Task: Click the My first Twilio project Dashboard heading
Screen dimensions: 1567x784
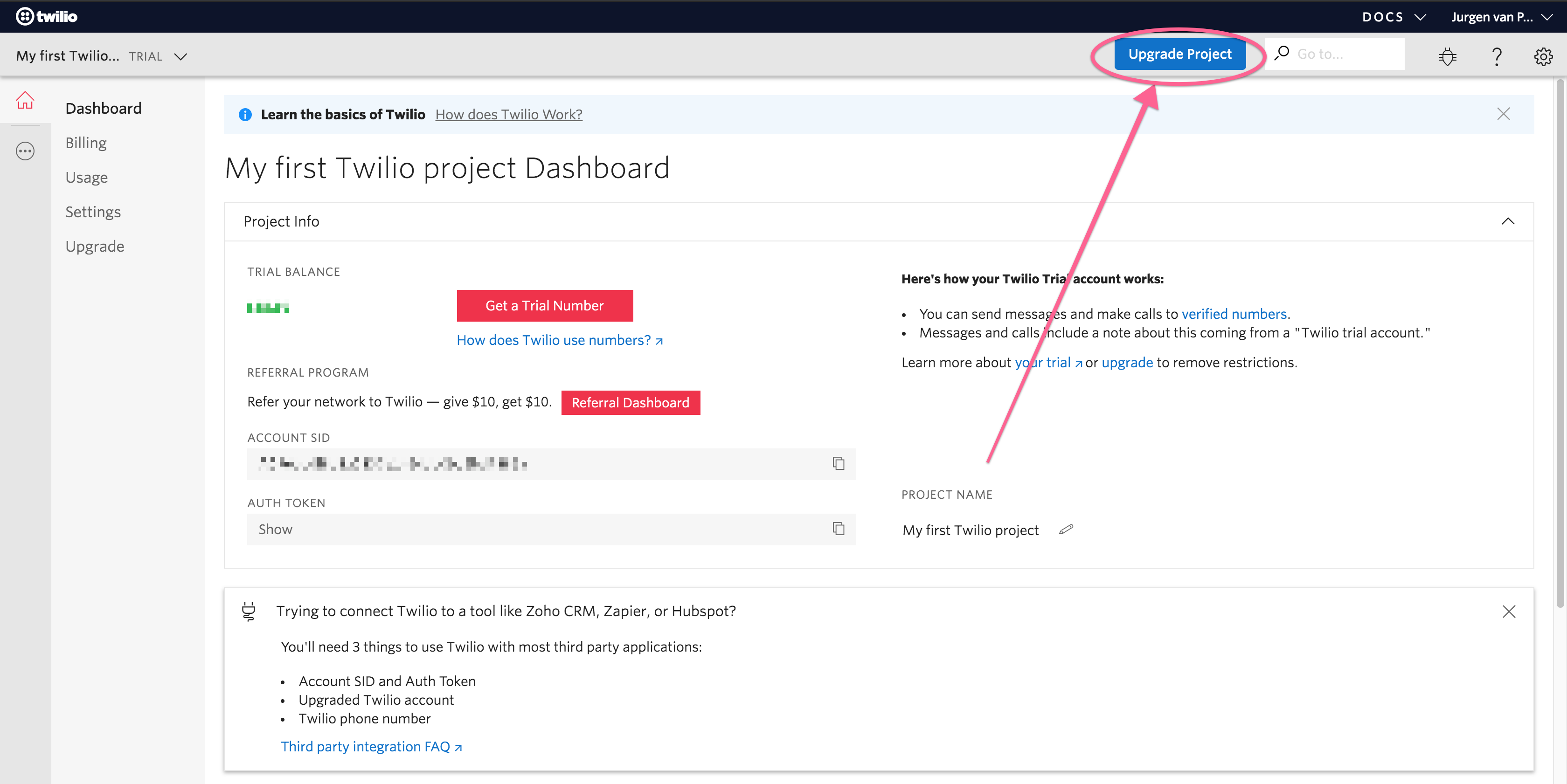Action: 447,168
